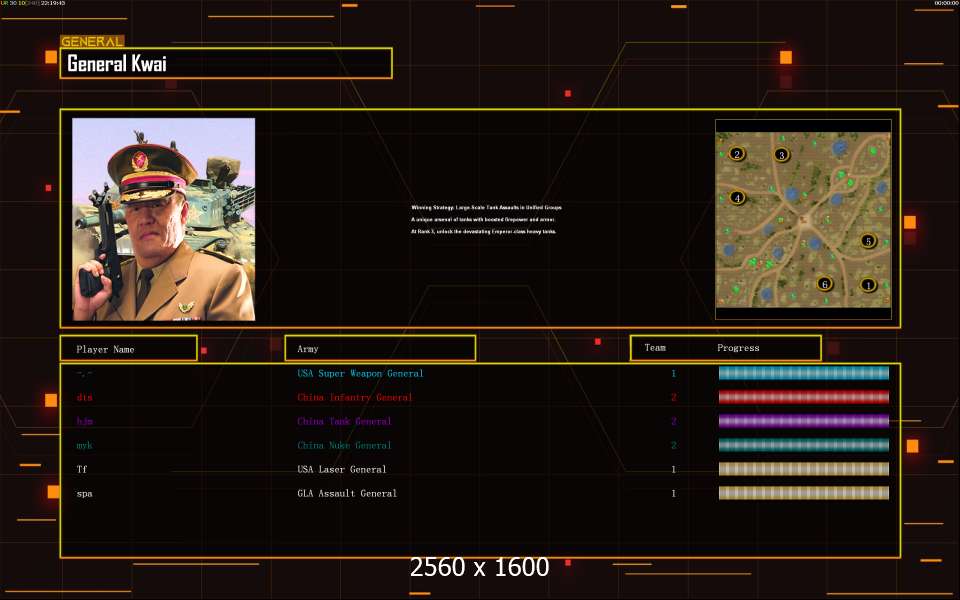Screen dimensions: 960x600
Task: Click the General Kwai portrait image
Action: (x=163, y=219)
